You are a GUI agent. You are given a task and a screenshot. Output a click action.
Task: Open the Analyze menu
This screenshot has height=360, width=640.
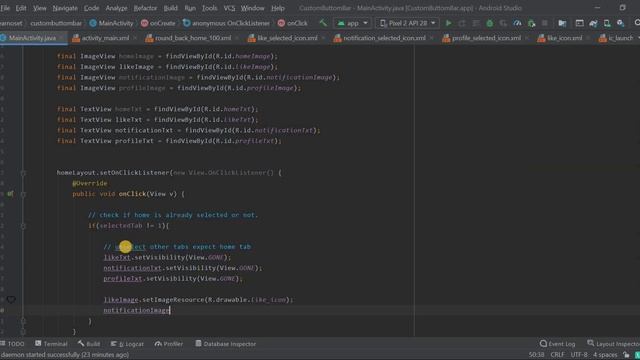click(116, 8)
